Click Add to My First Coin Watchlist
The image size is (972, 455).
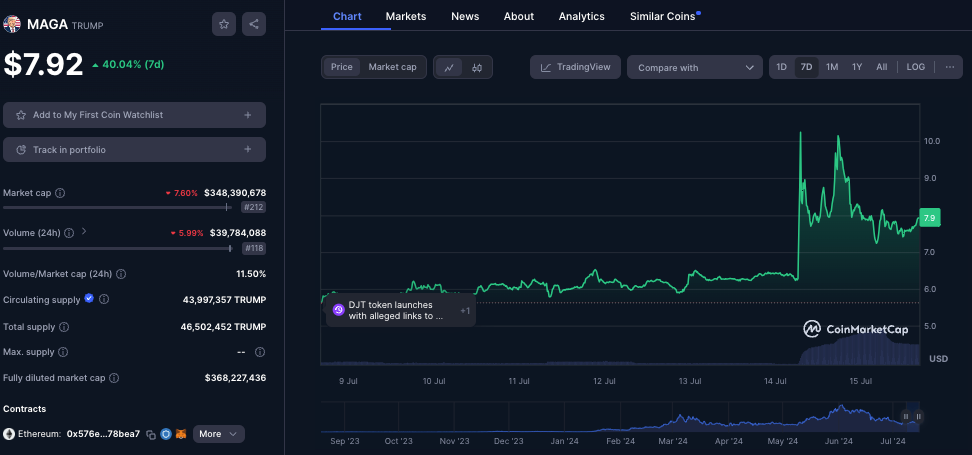[x=134, y=115]
